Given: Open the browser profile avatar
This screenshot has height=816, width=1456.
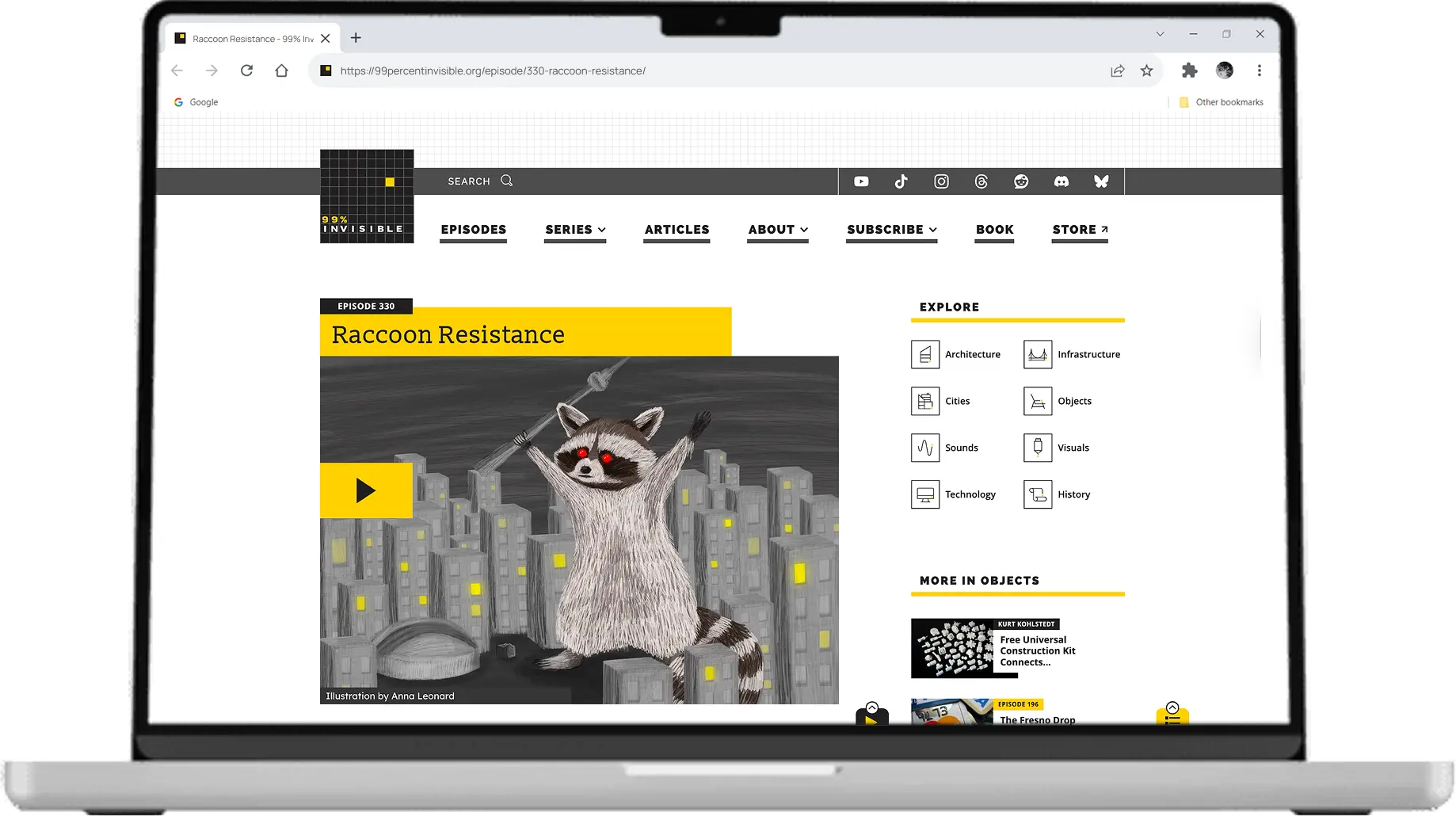Looking at the screenshot, I should 1225,71.
